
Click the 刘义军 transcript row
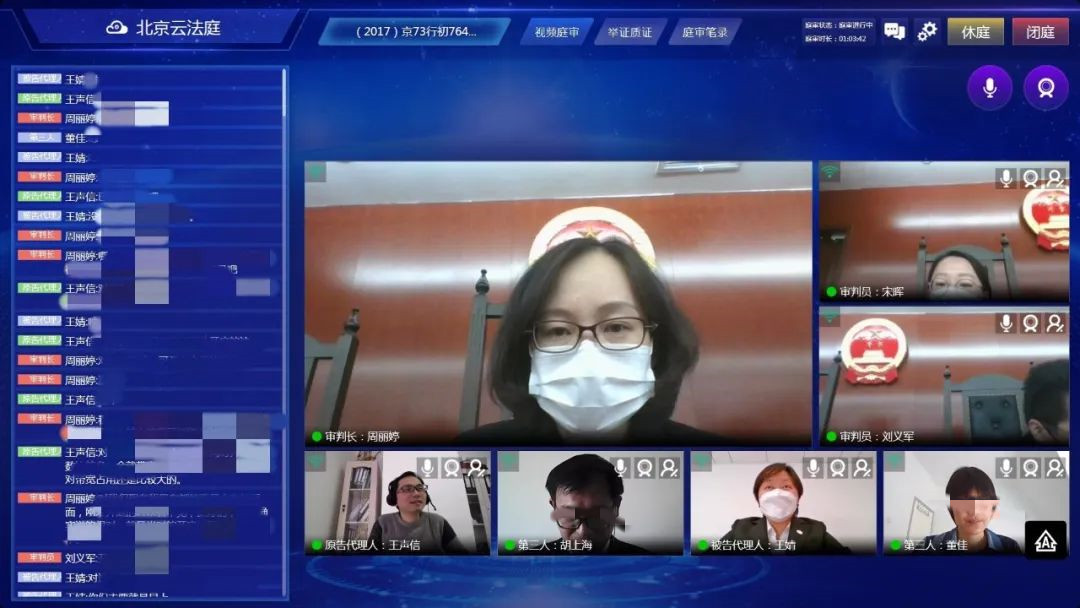pyautogui.click(x=148, y=558)
